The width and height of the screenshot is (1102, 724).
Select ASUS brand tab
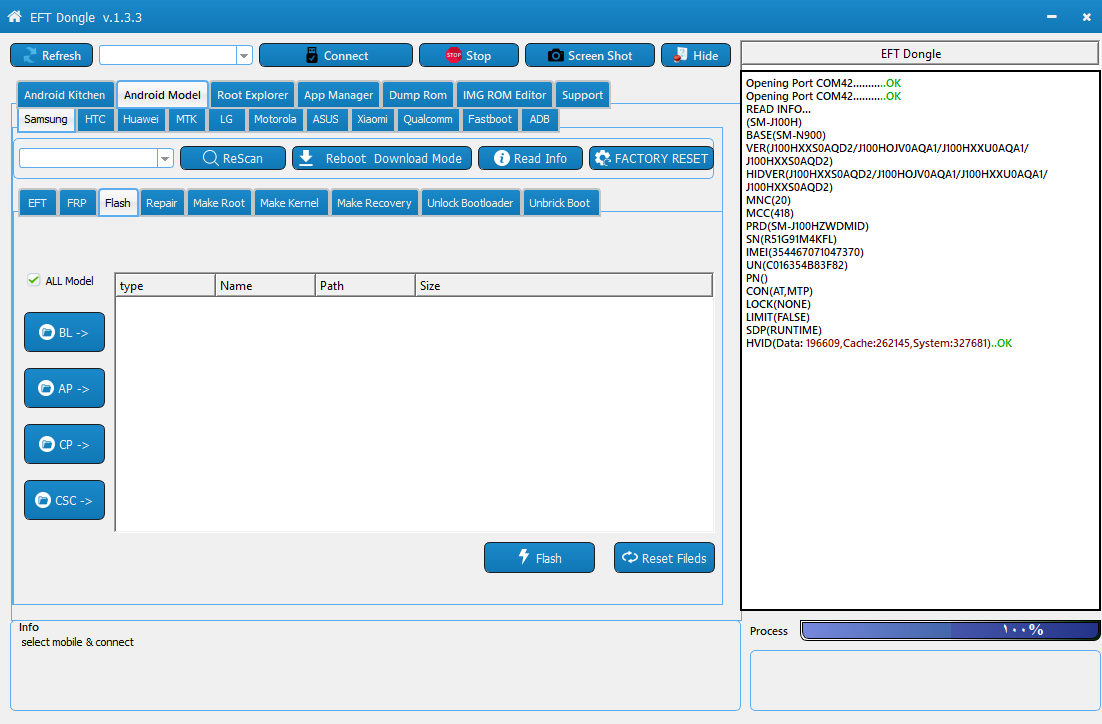(x=325, y=119)
